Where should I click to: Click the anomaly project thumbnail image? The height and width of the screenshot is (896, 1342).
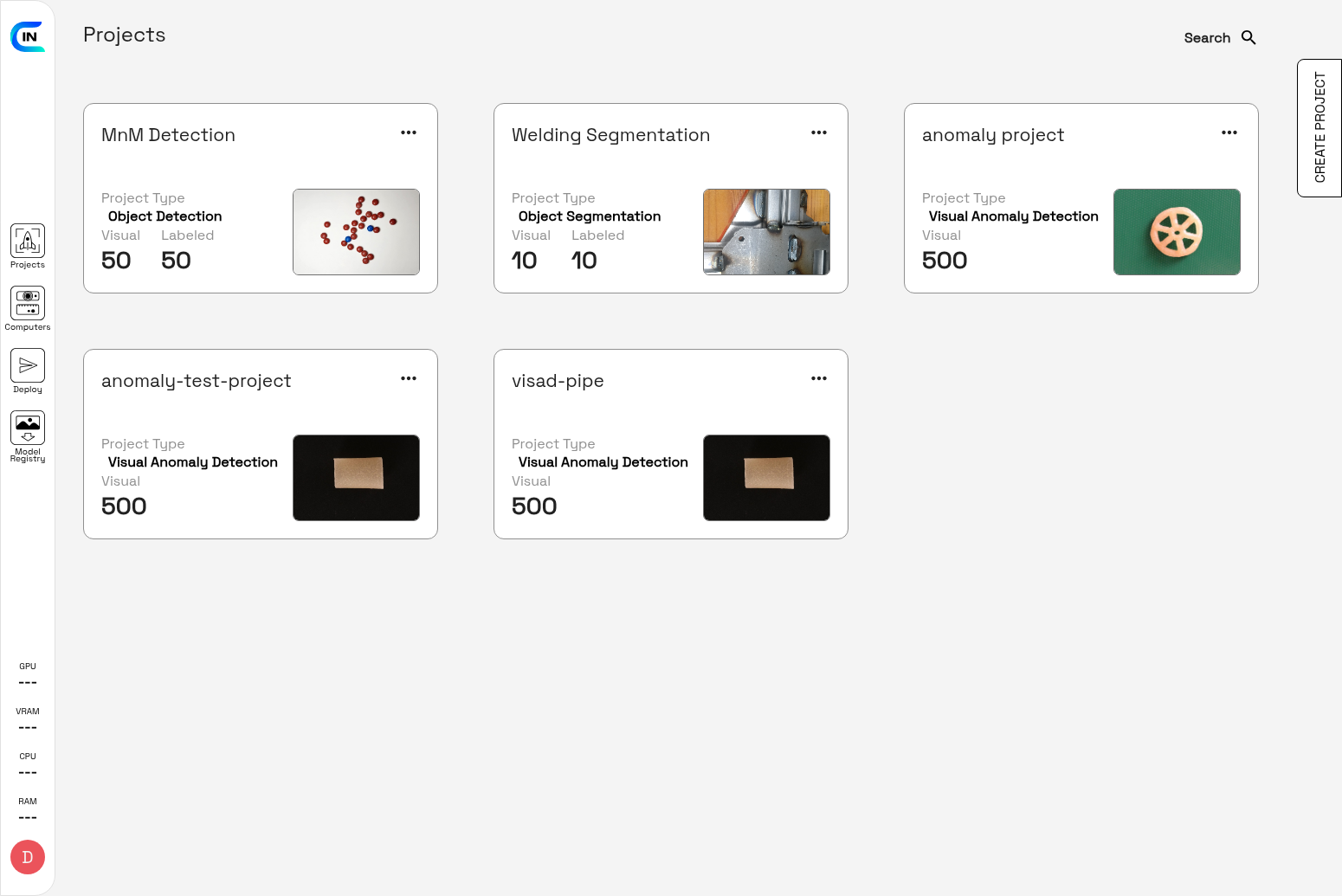[x=1177, y=232]
